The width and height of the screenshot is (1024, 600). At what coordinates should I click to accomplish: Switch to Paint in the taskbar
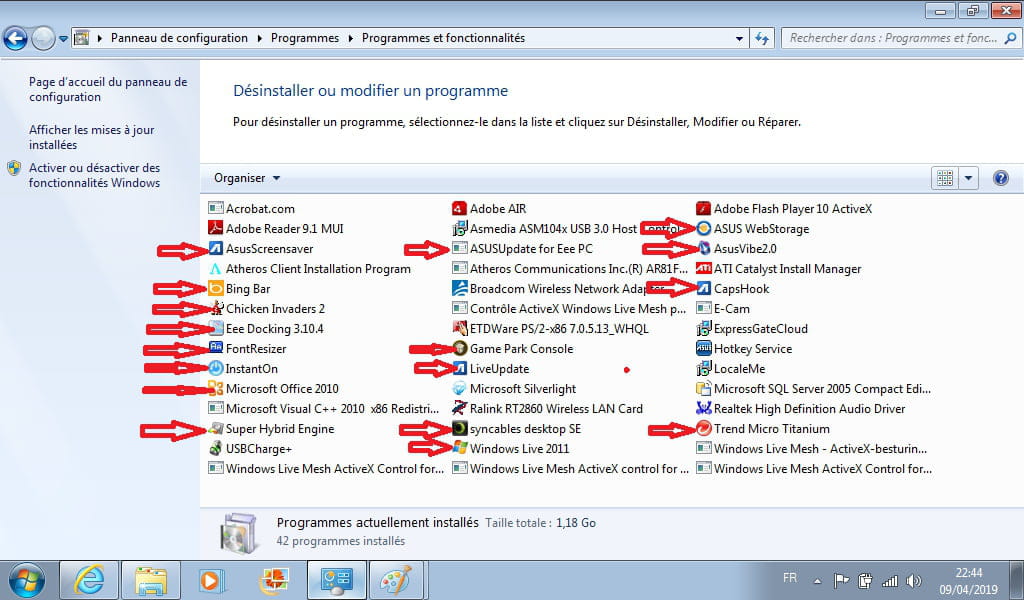396,579
